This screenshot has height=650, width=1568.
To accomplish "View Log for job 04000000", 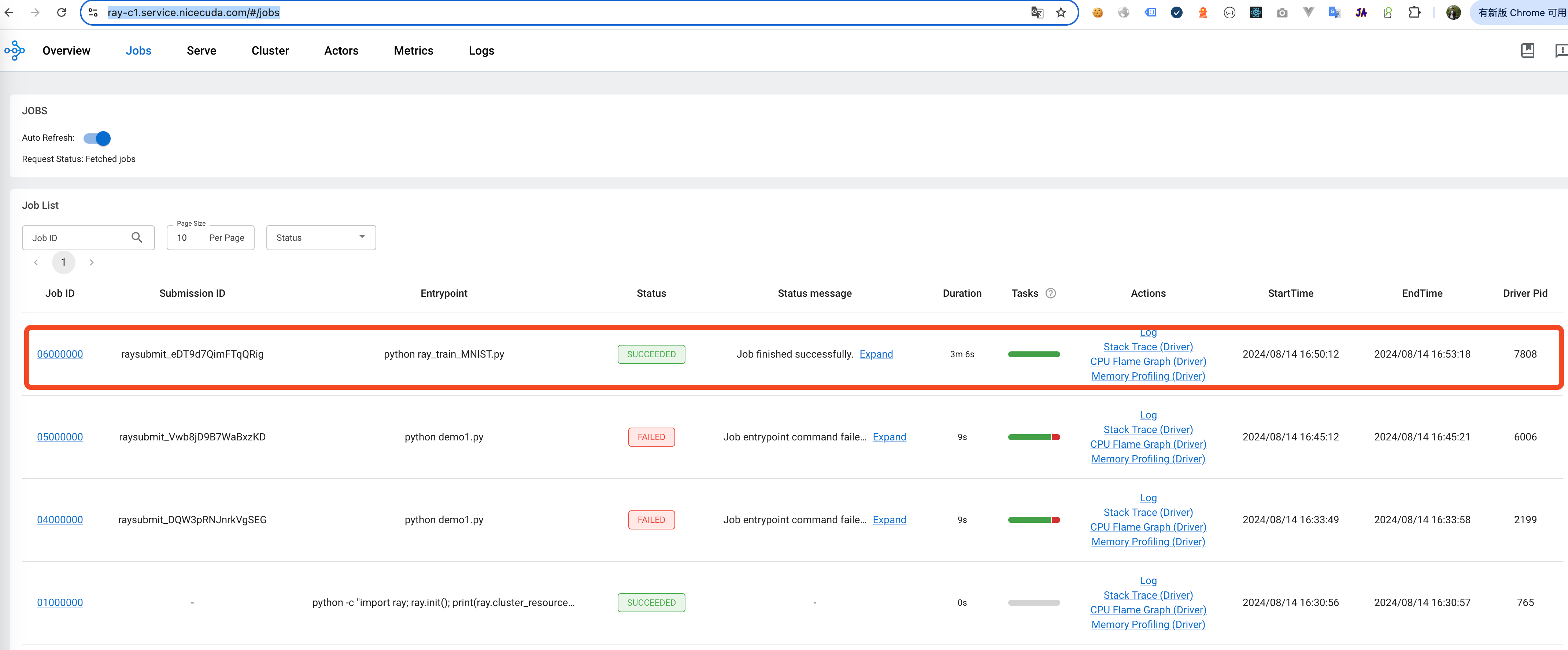I will [1148, 497].
